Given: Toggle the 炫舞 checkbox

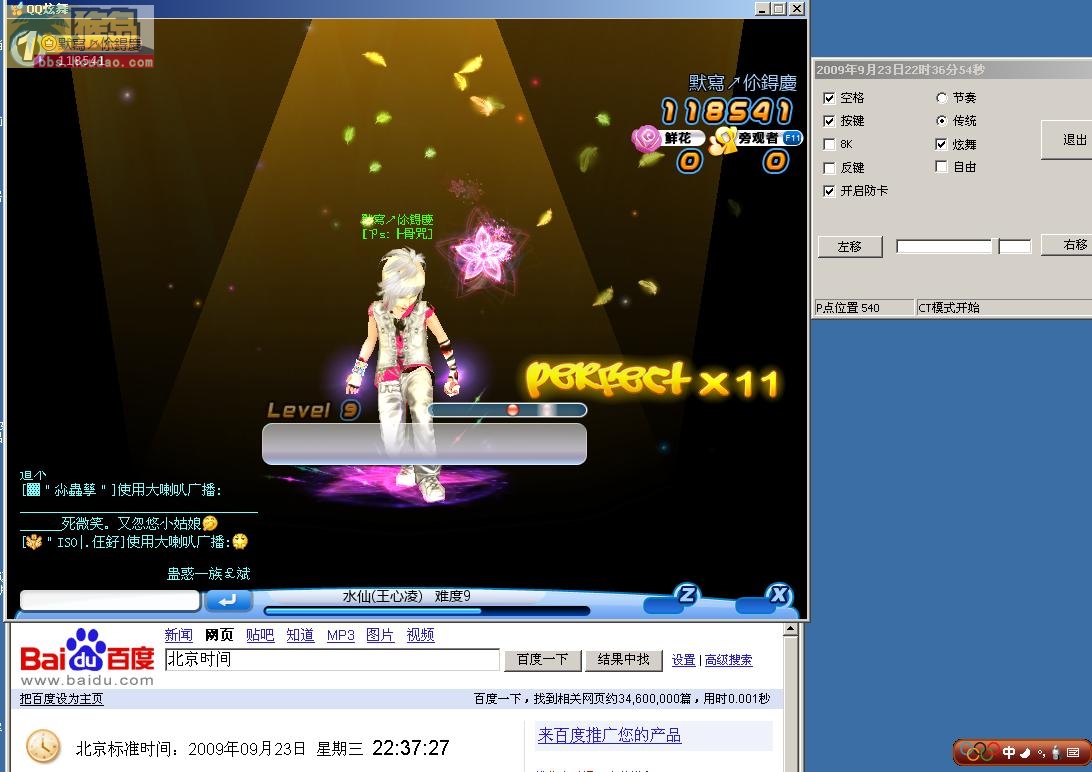Looking at the screenshot, I should tap(941, 144).
